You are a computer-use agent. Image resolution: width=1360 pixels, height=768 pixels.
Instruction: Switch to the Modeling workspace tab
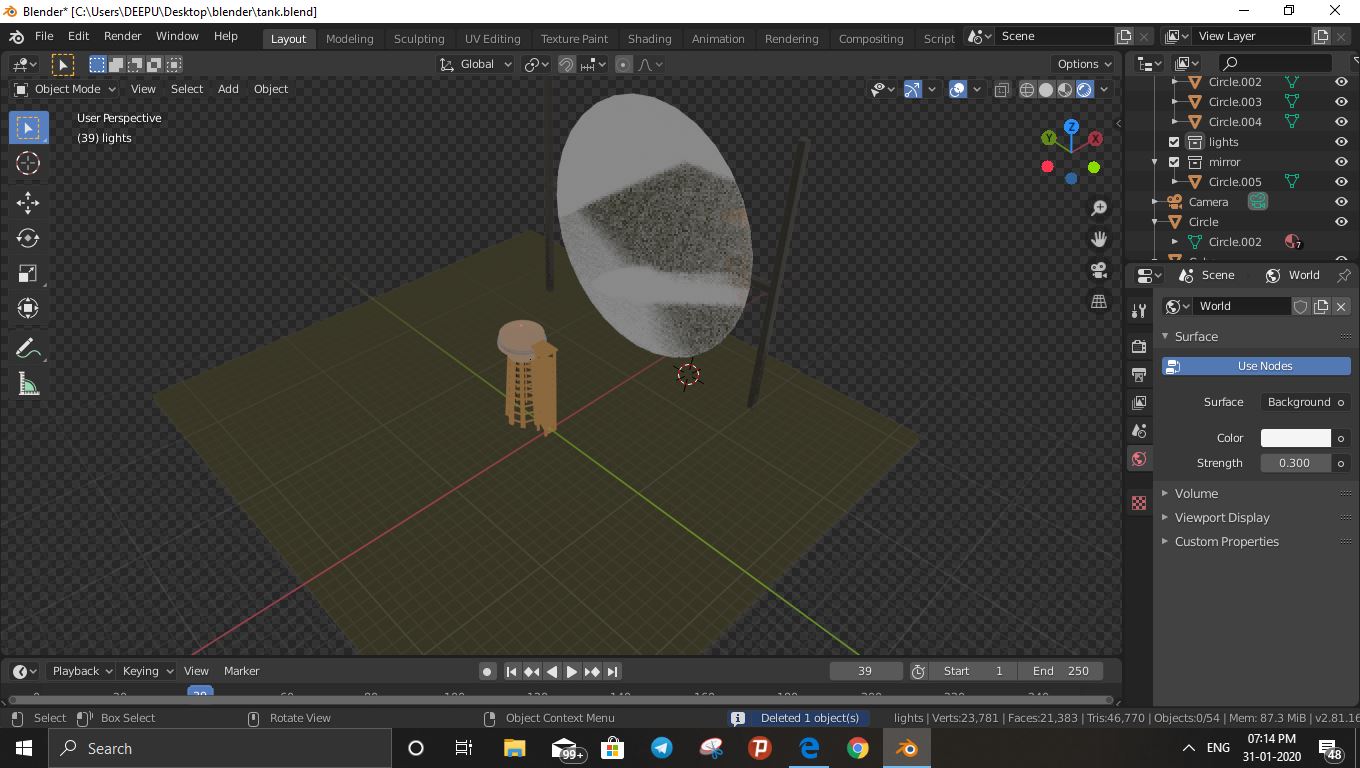click(x=349, y=38)
